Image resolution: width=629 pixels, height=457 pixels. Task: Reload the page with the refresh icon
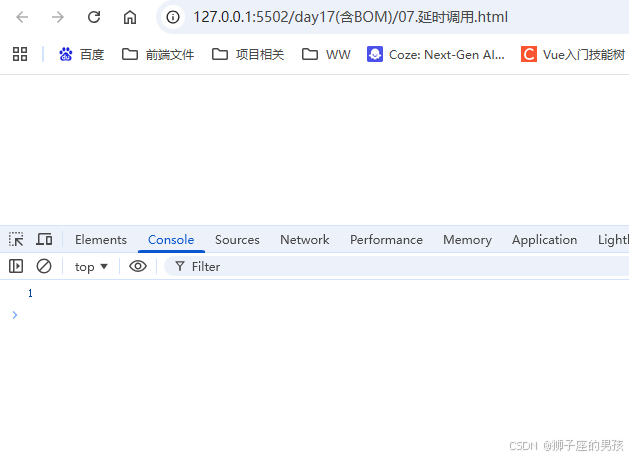click(94, 17)
